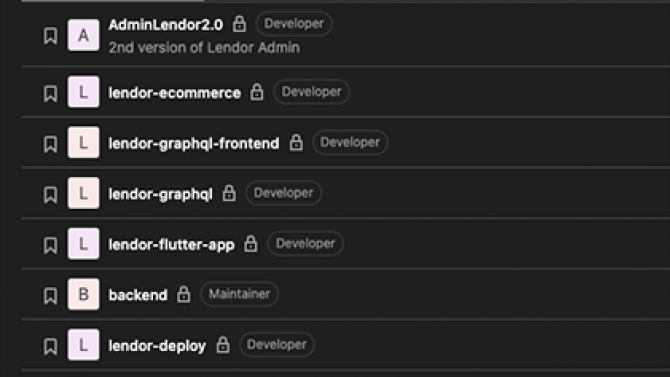Open the lendor-flutter-app project
The width and height of the screenshot is (670, 377).
171,244
